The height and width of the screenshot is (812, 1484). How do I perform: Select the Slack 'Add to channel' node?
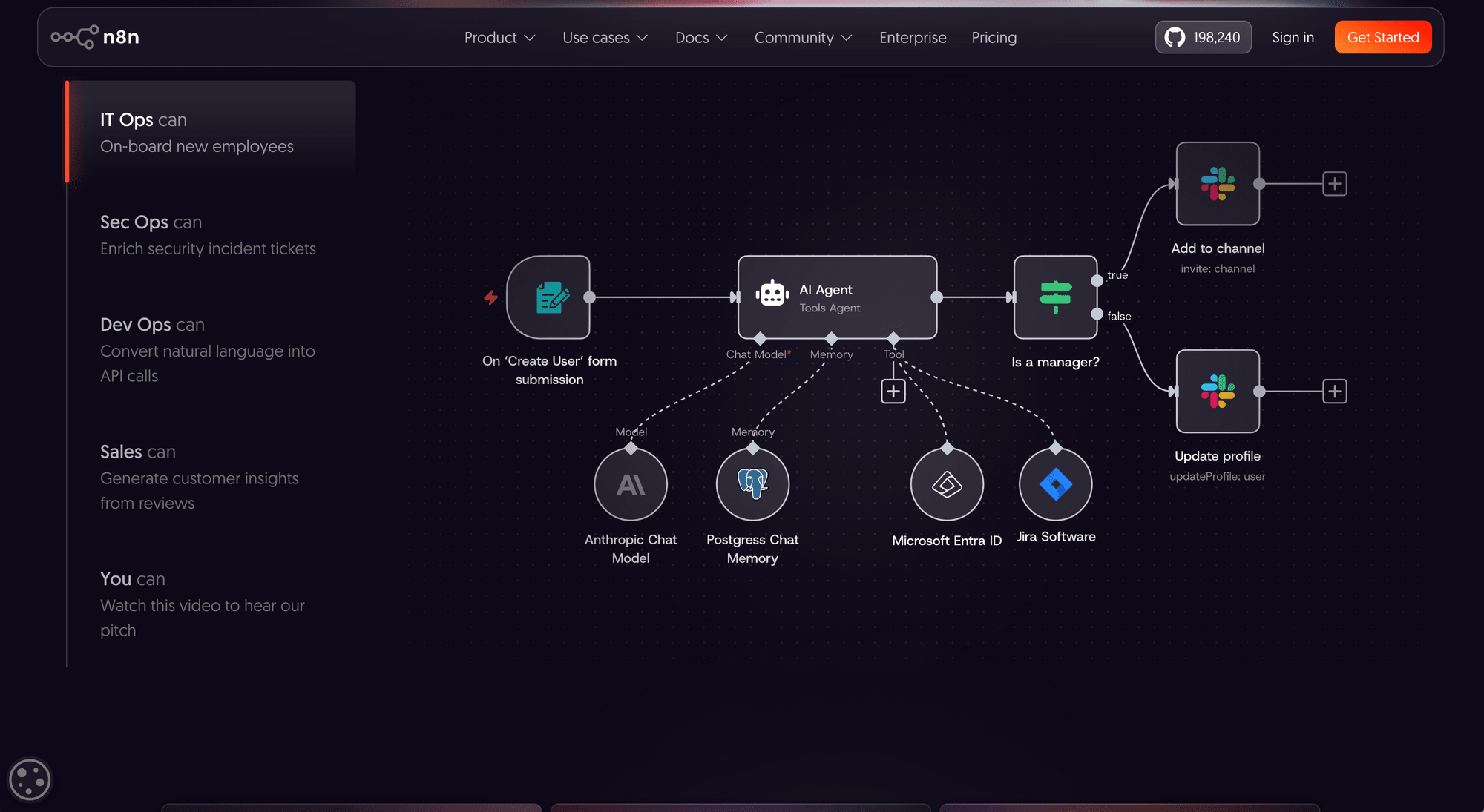click(1218, 184)
